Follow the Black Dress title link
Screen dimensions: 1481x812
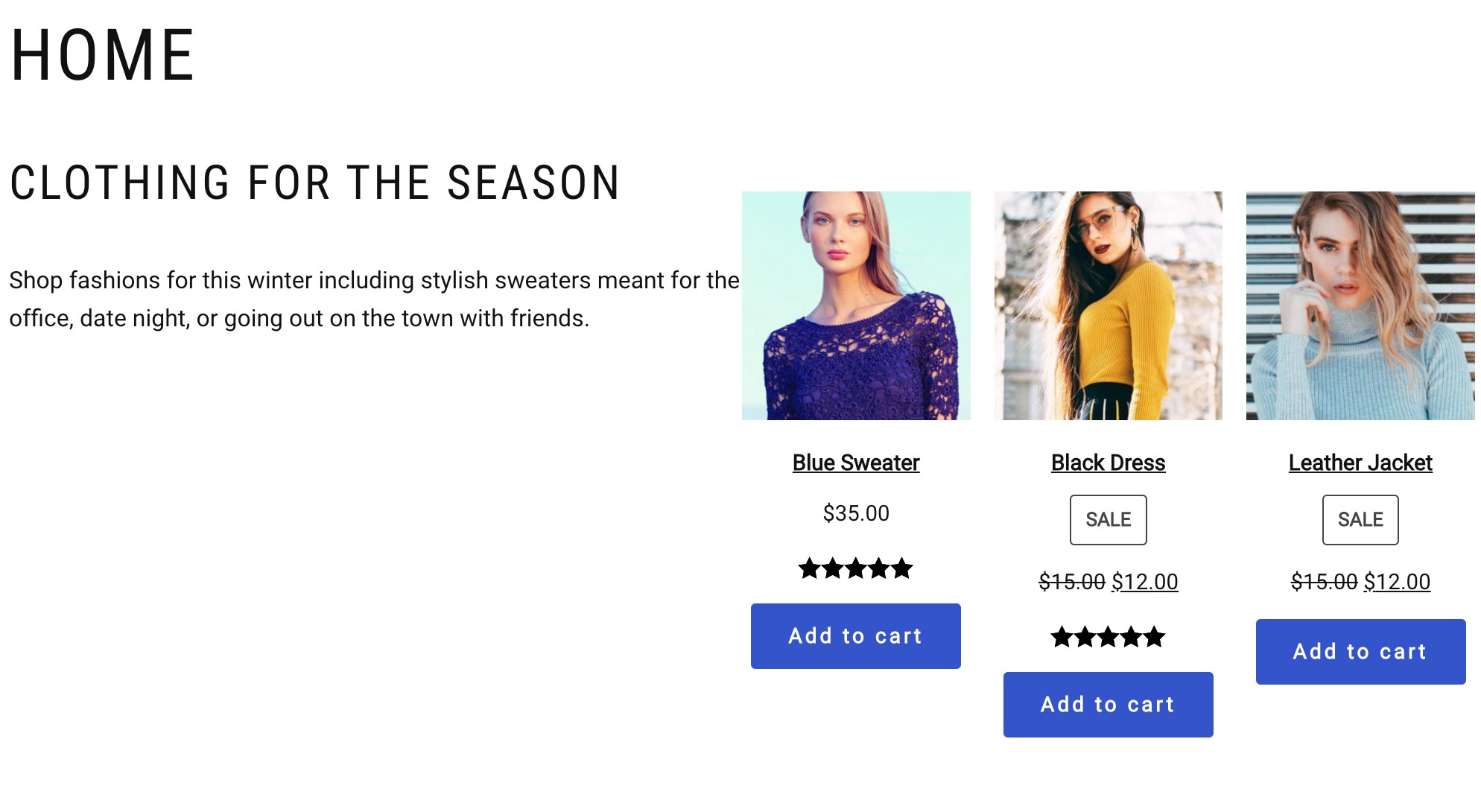(1108, 463)
